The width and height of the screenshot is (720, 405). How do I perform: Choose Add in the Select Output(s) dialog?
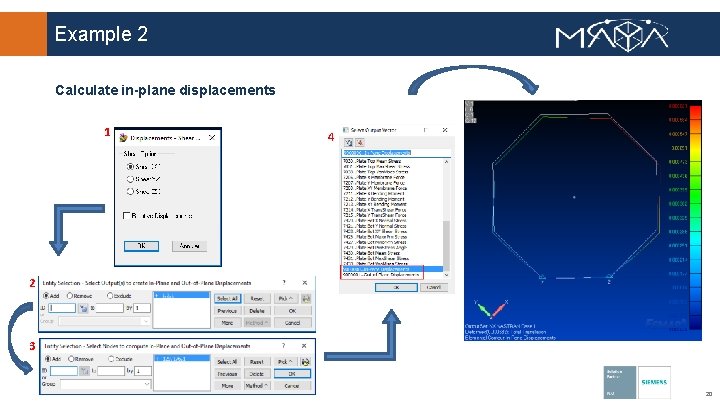pyautogui.click(x=45, y=296)
